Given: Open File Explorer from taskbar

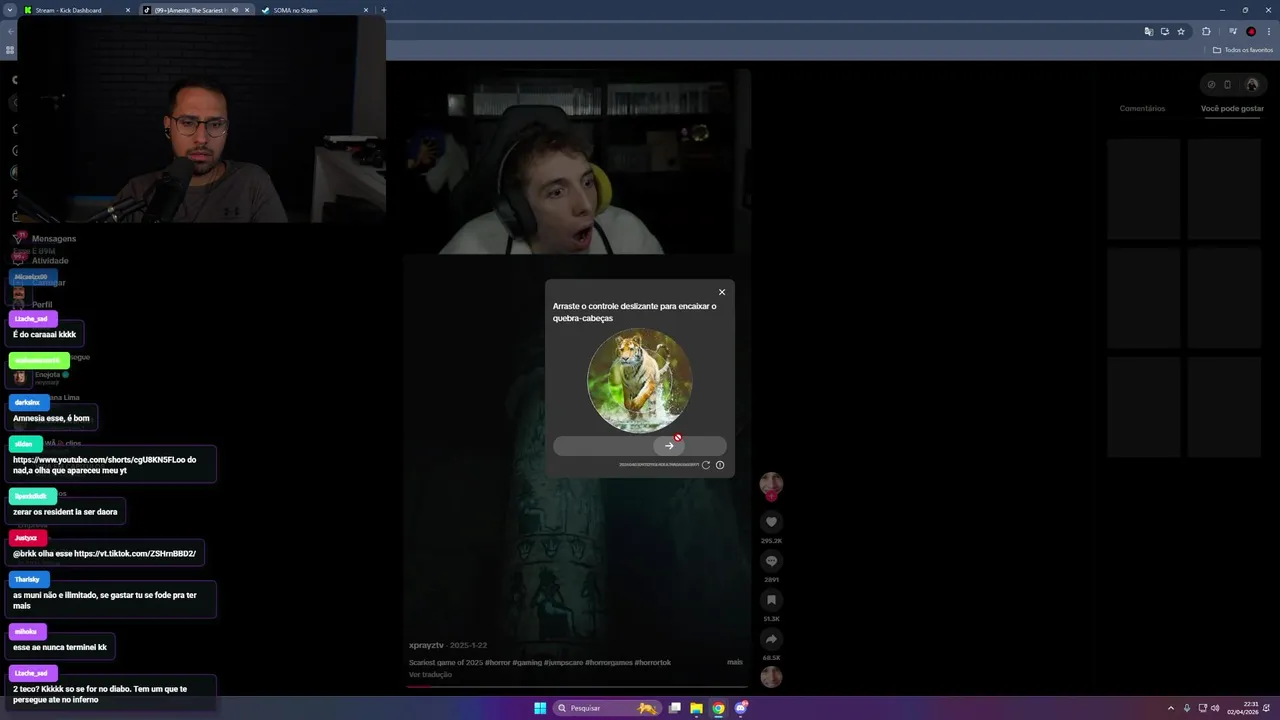Looking at the screenshot, I should pyautogui.click(x=696, y=708).
